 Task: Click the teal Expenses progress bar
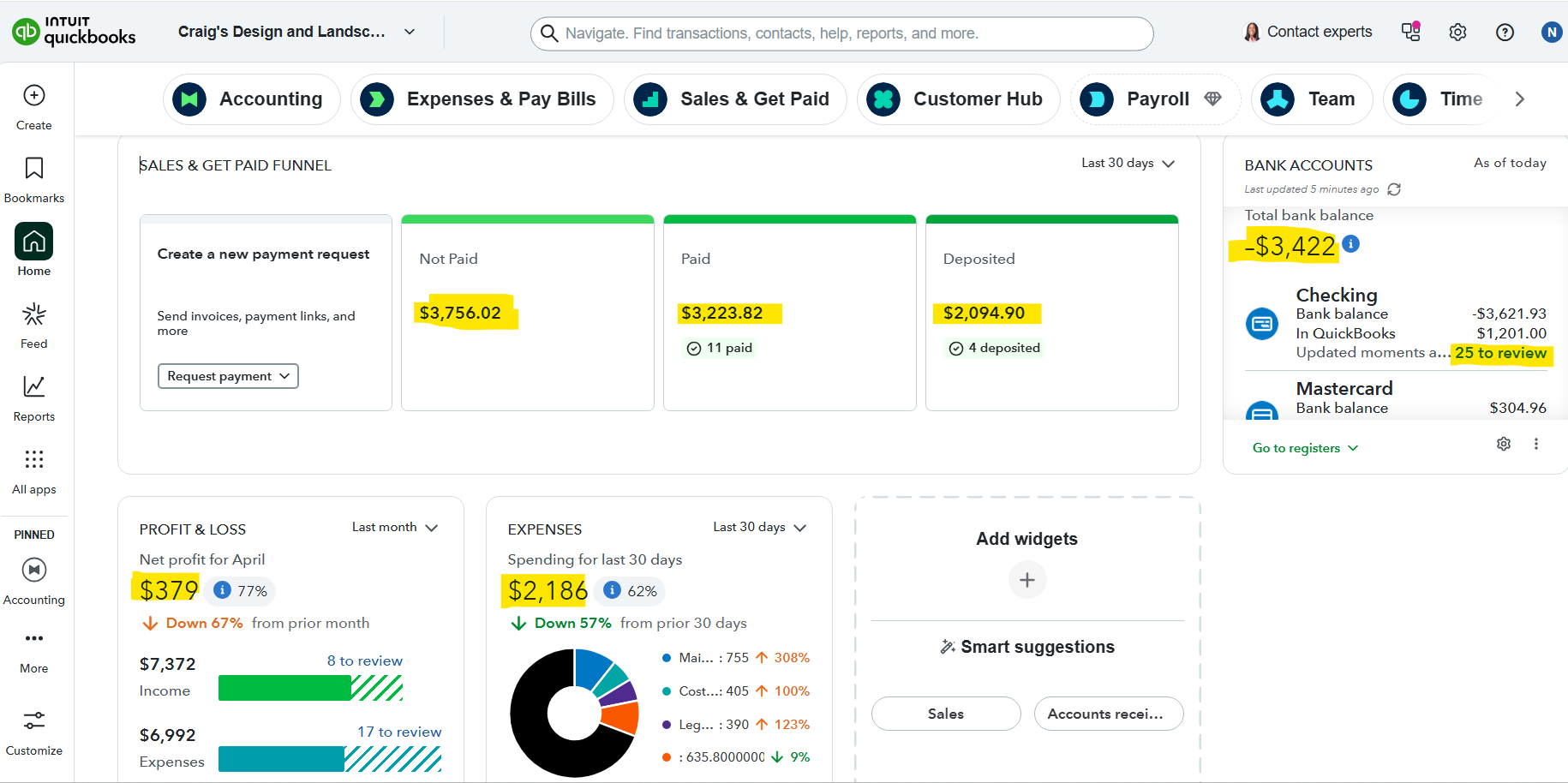(330, 759)
